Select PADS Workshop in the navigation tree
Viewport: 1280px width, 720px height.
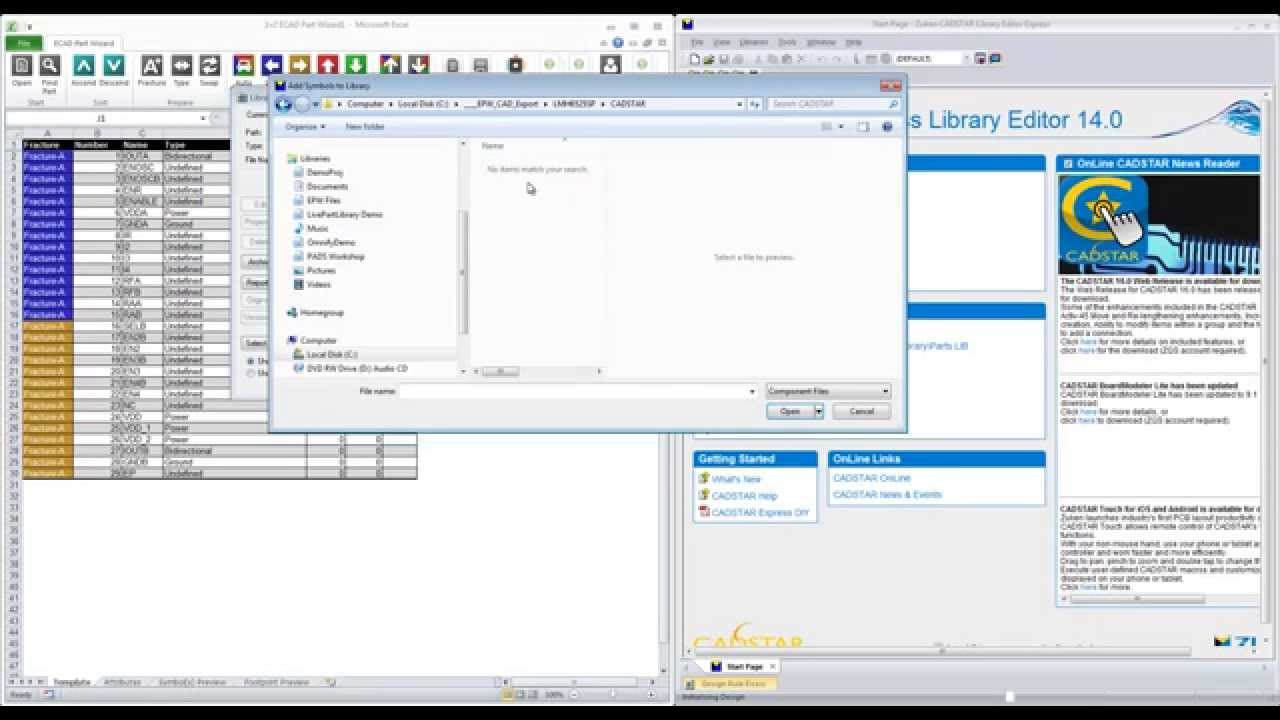(335, 257)
